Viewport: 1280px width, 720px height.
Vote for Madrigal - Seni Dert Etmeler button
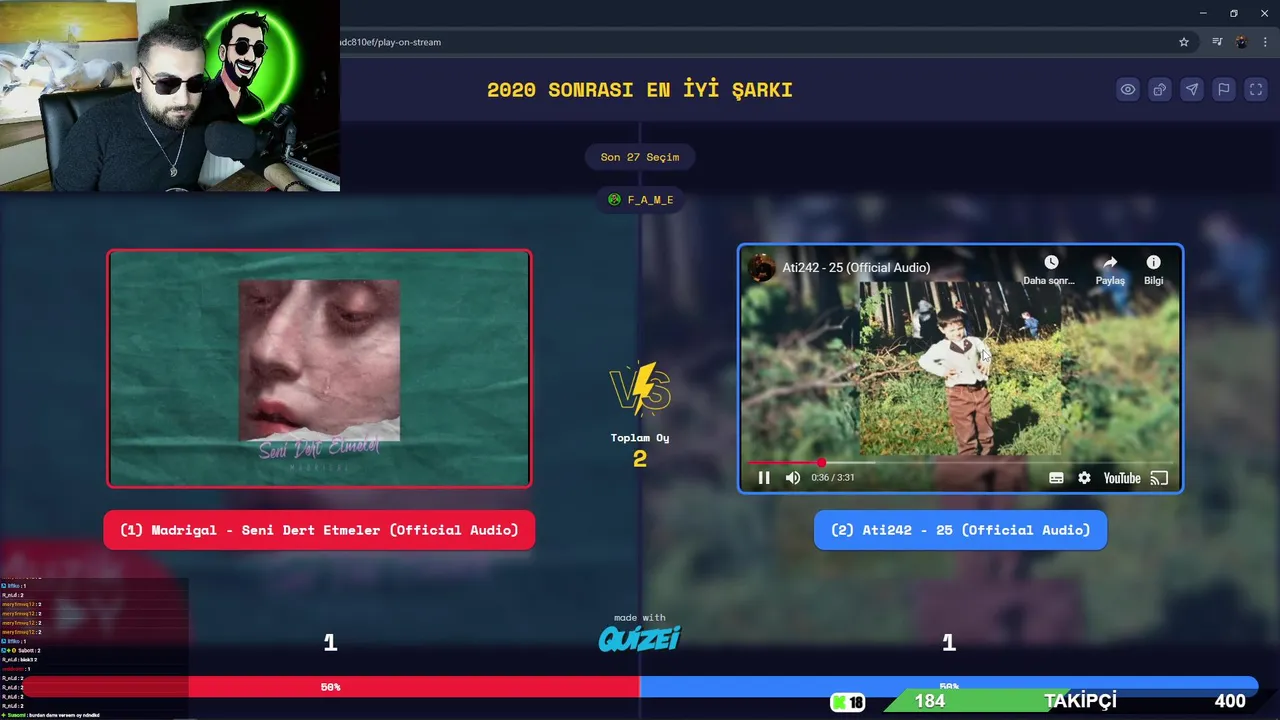[x=319, y=530]
